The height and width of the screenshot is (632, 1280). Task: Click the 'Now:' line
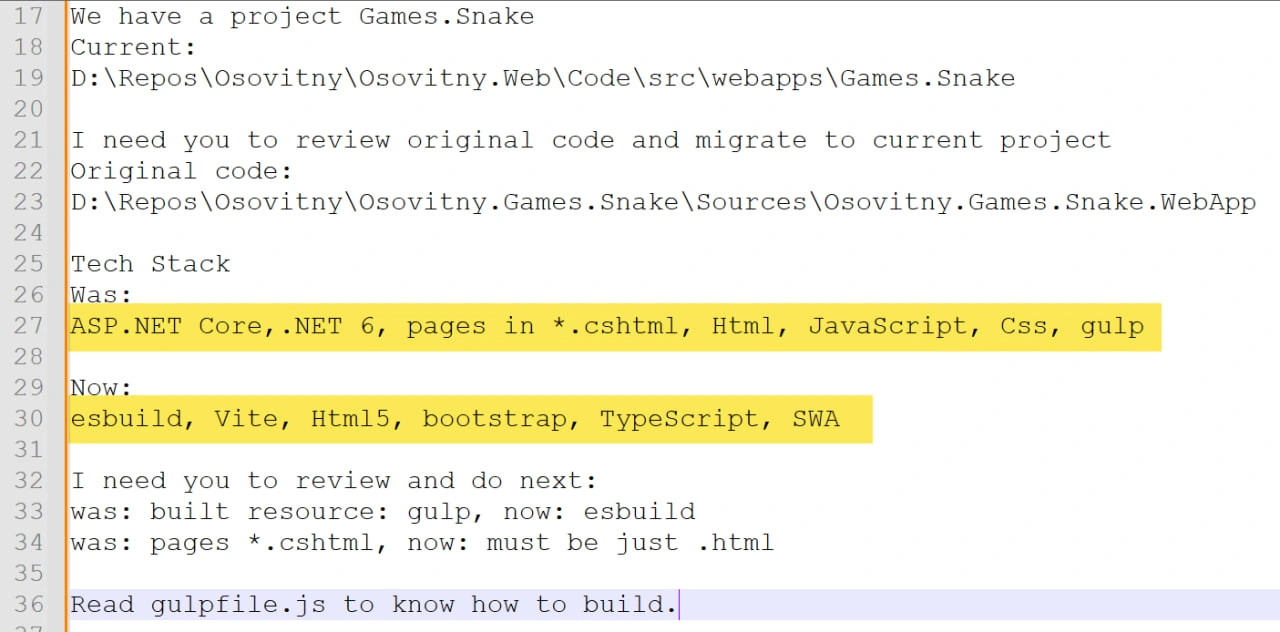(x=101, y=388)
